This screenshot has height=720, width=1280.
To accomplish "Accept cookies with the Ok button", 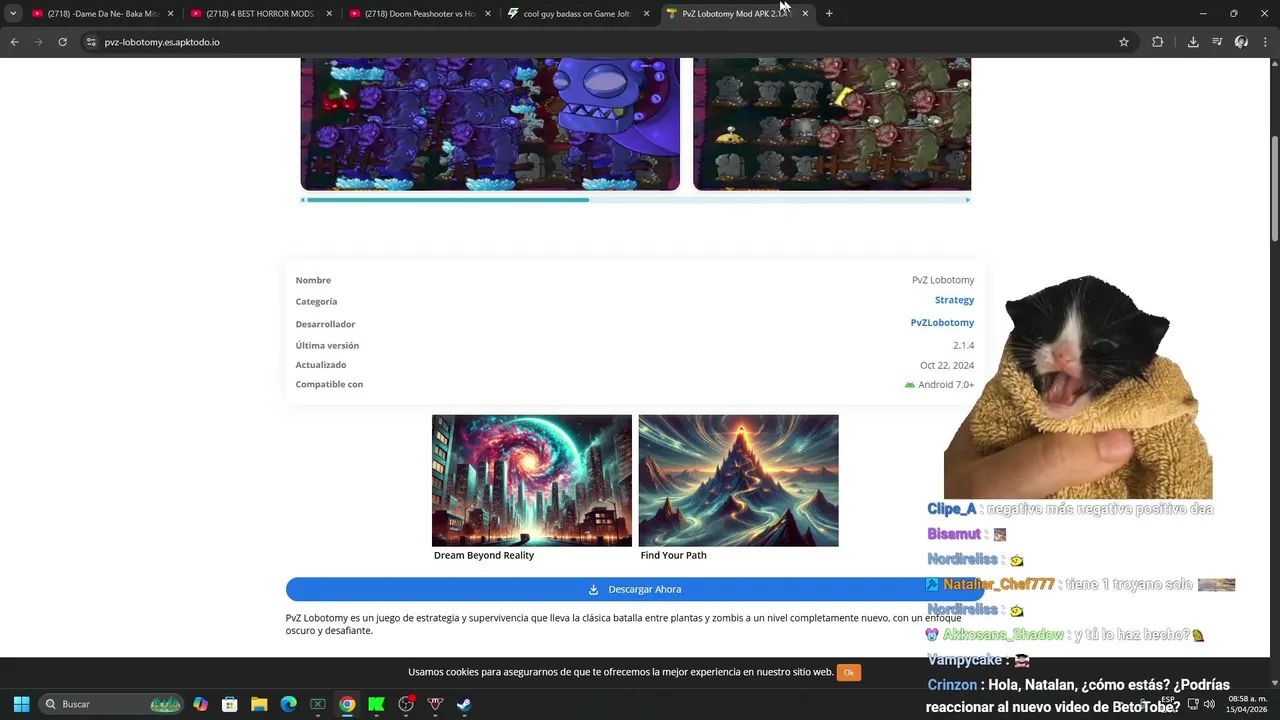I will 849,672.
